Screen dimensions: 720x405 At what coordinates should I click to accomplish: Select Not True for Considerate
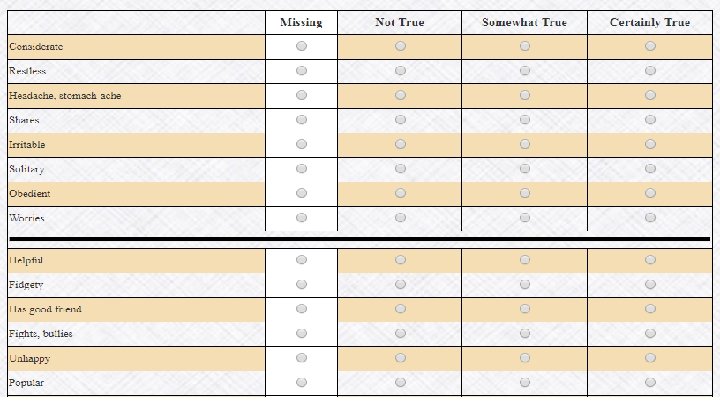(x=400, y=46)
